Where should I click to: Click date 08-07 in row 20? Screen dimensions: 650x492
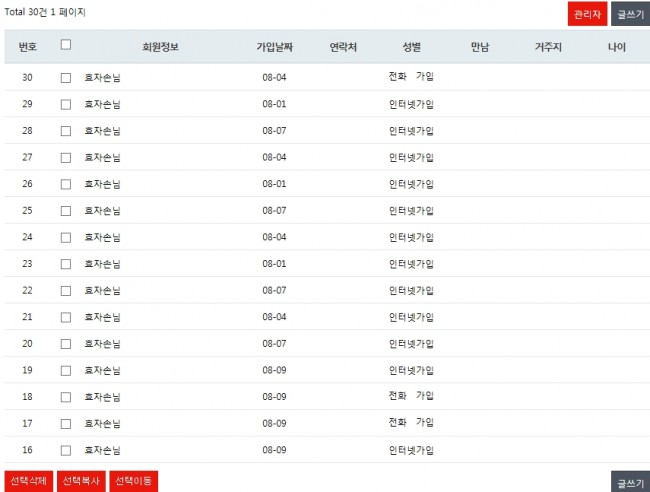(274, 344)
